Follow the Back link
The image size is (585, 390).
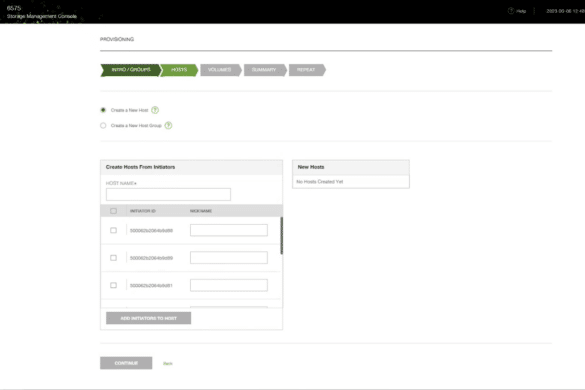[168, 364]
